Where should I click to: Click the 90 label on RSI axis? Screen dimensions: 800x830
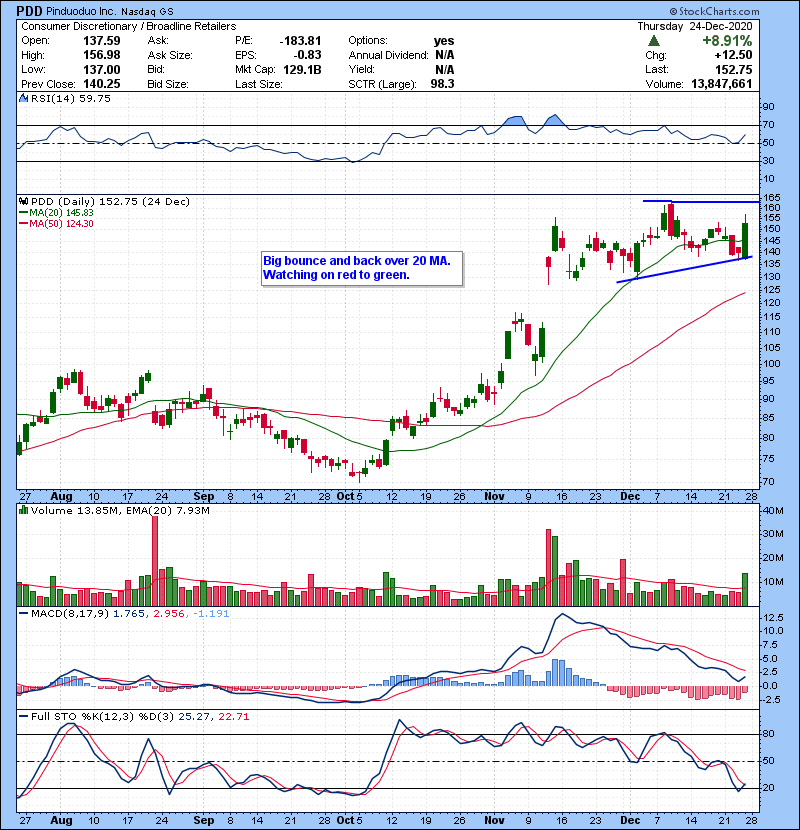[768, 106]
